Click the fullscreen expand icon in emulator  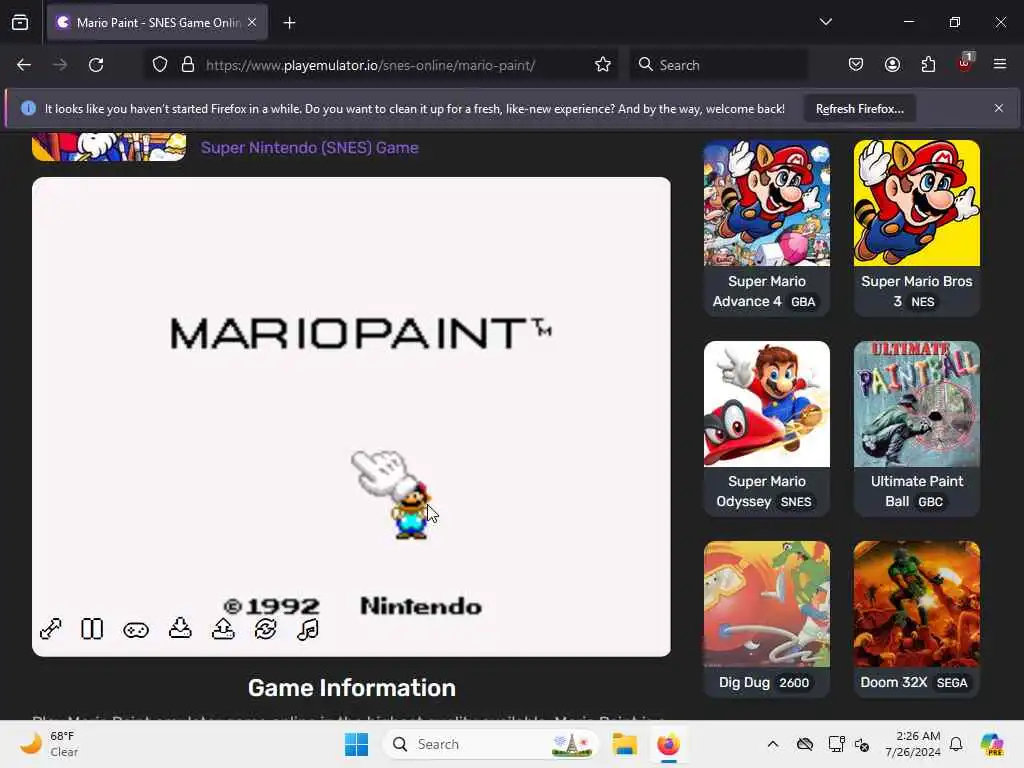50,629
